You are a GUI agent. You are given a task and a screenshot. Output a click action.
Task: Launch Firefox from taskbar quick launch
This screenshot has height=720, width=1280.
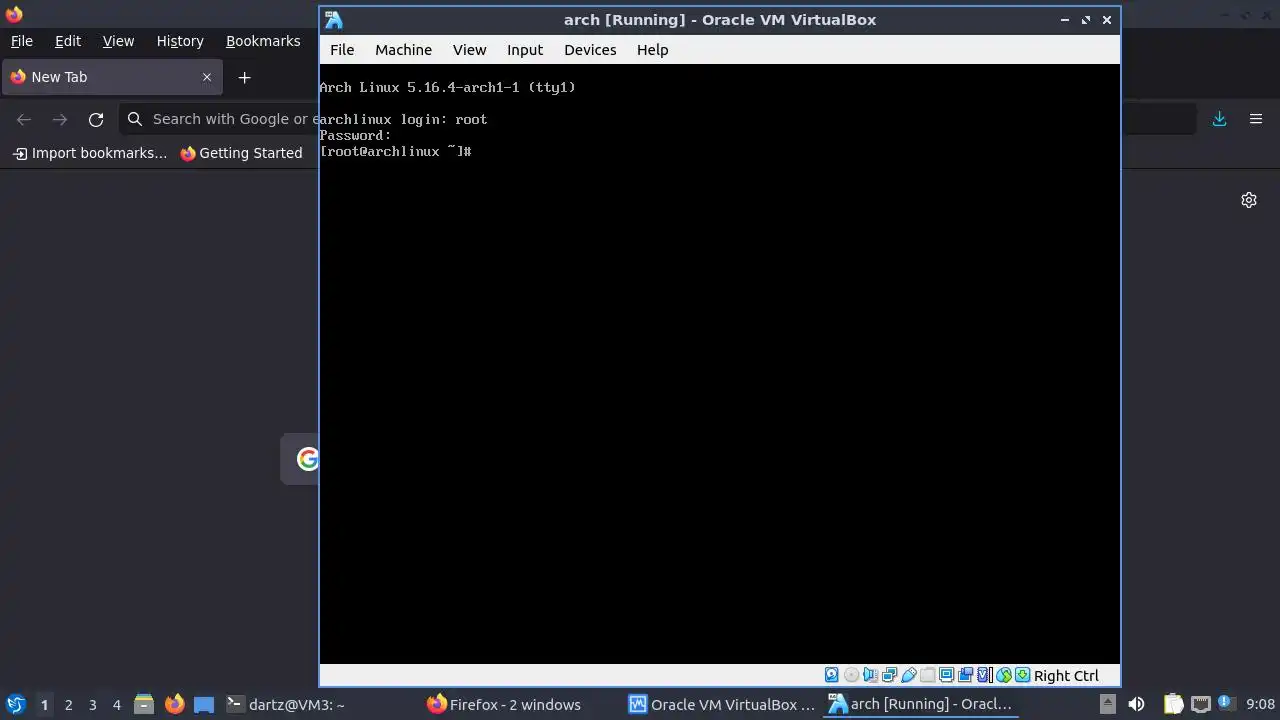click(x=174, y=705)
